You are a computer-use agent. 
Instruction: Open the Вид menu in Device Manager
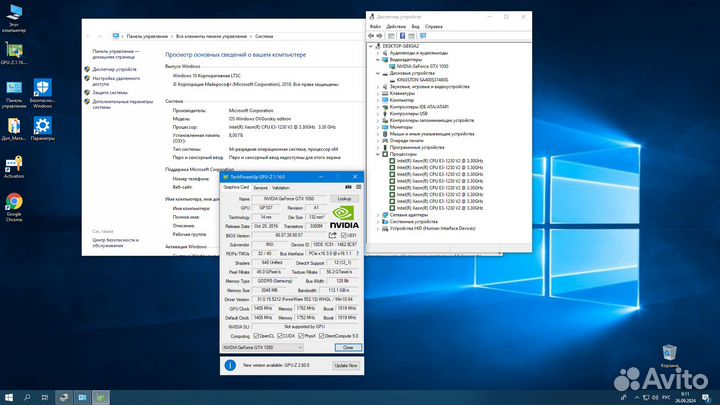(x=415, y=27)
